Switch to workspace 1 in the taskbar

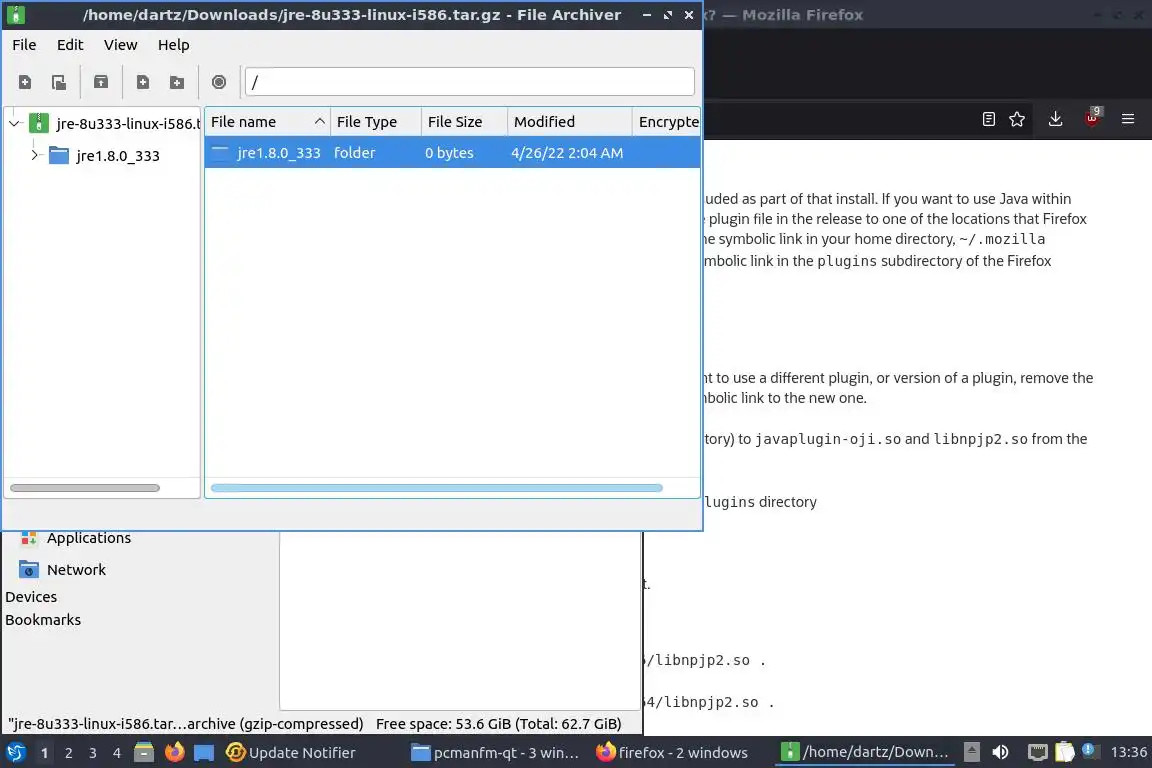[45, 753]
